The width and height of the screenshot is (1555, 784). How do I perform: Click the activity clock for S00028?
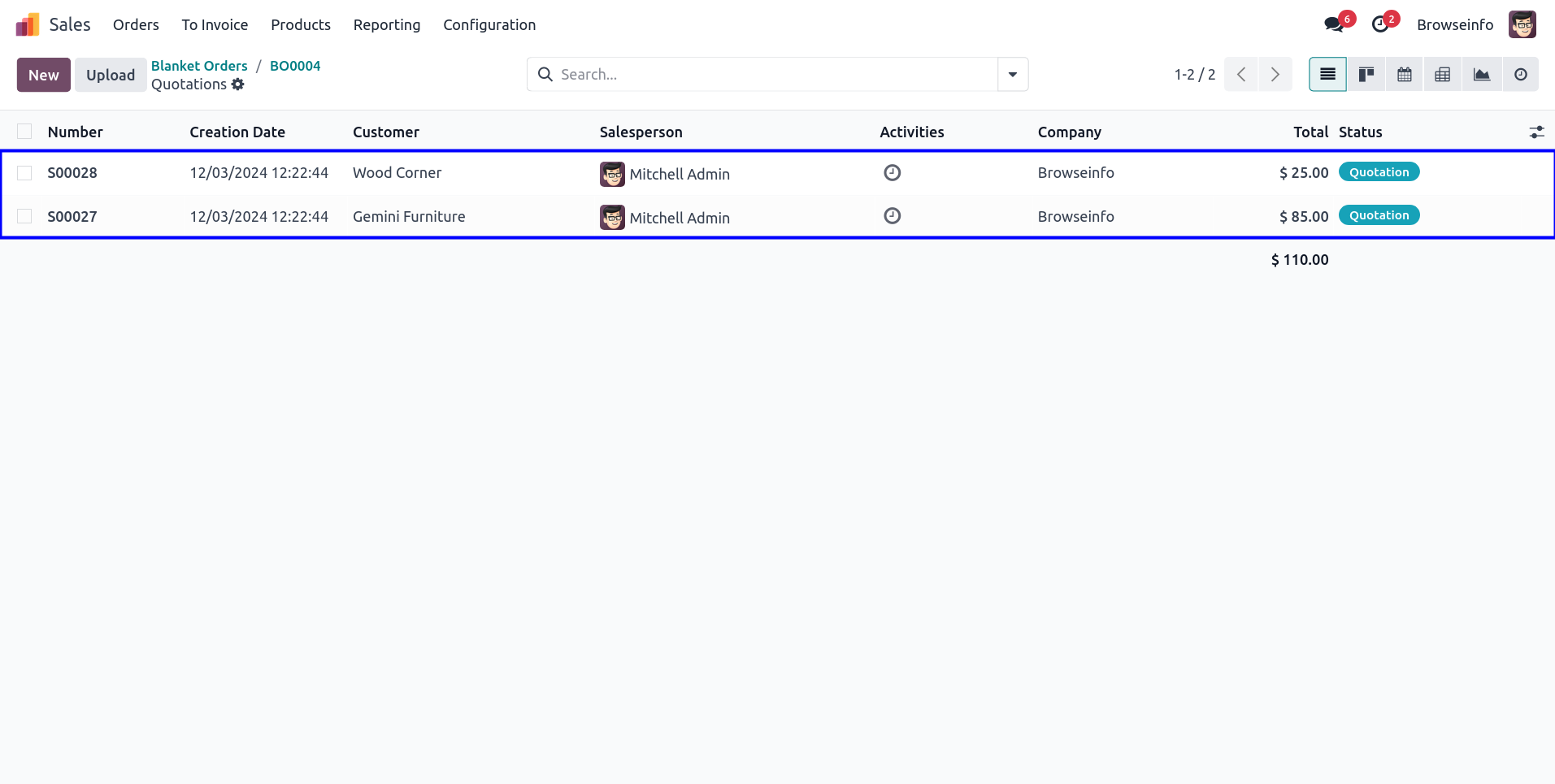(x=893, y=172)
